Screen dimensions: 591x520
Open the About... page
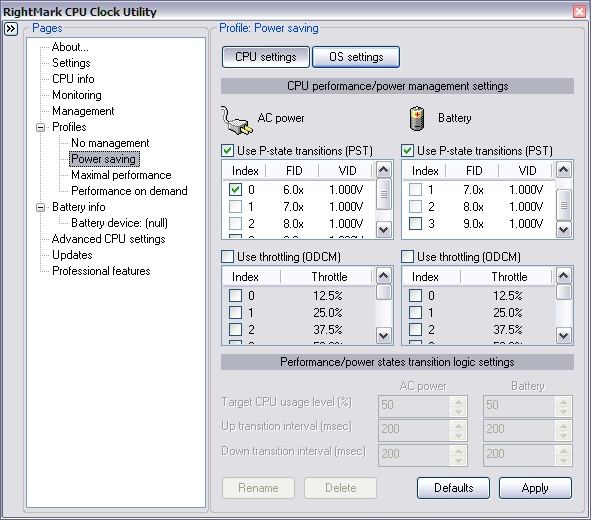[x=70, y=47]
